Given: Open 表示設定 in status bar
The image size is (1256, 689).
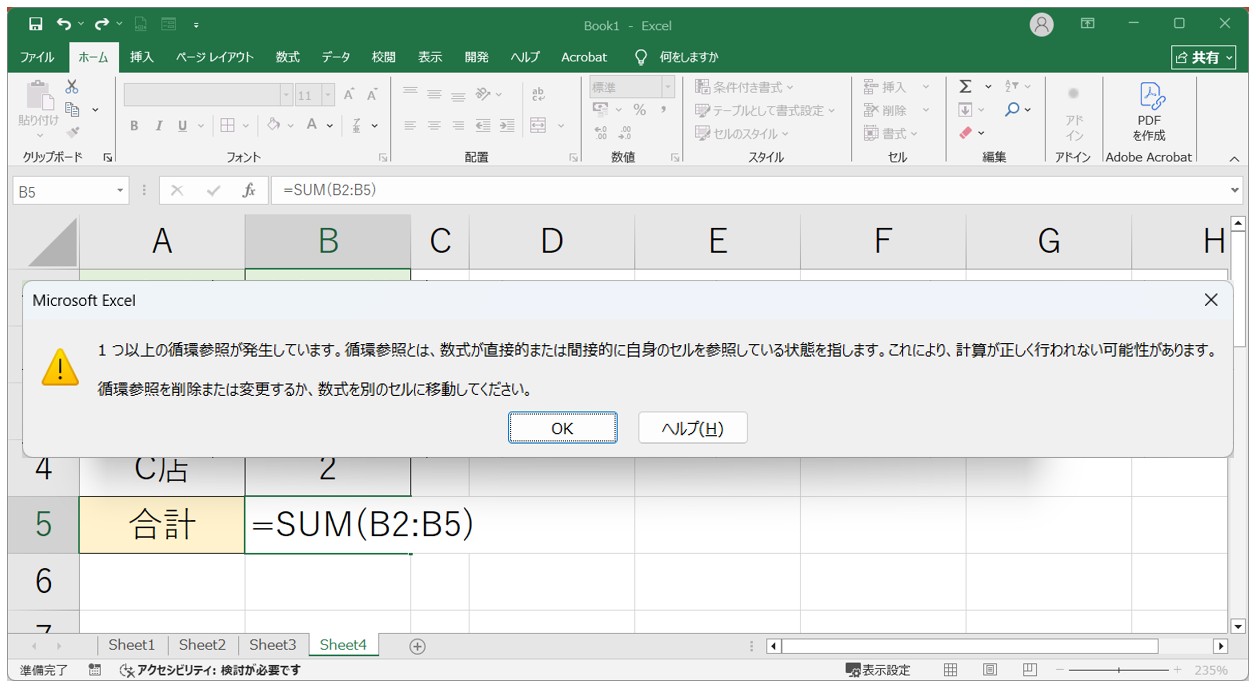Looking at the screenshot, I should pos(878,670).
